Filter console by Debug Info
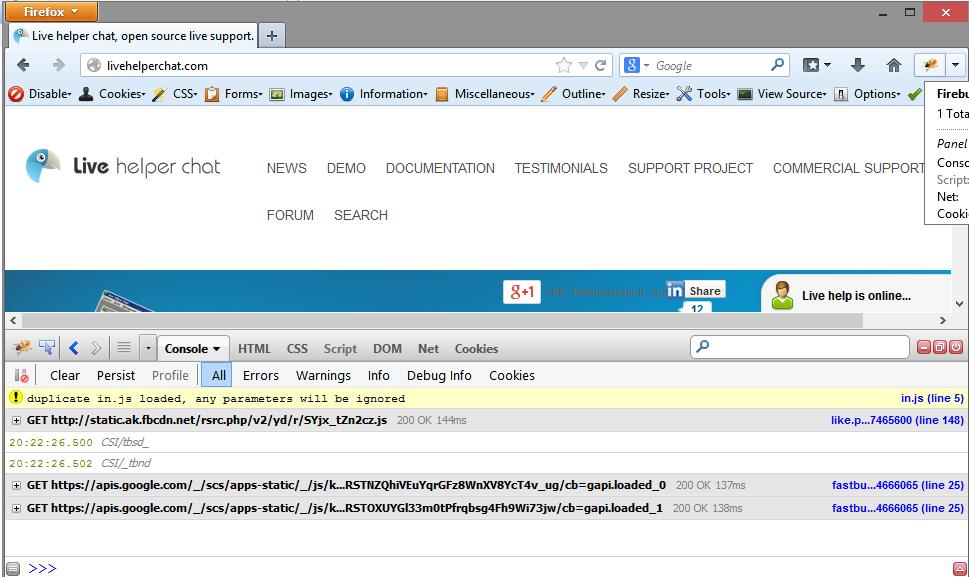 click(x=439, y=375)
